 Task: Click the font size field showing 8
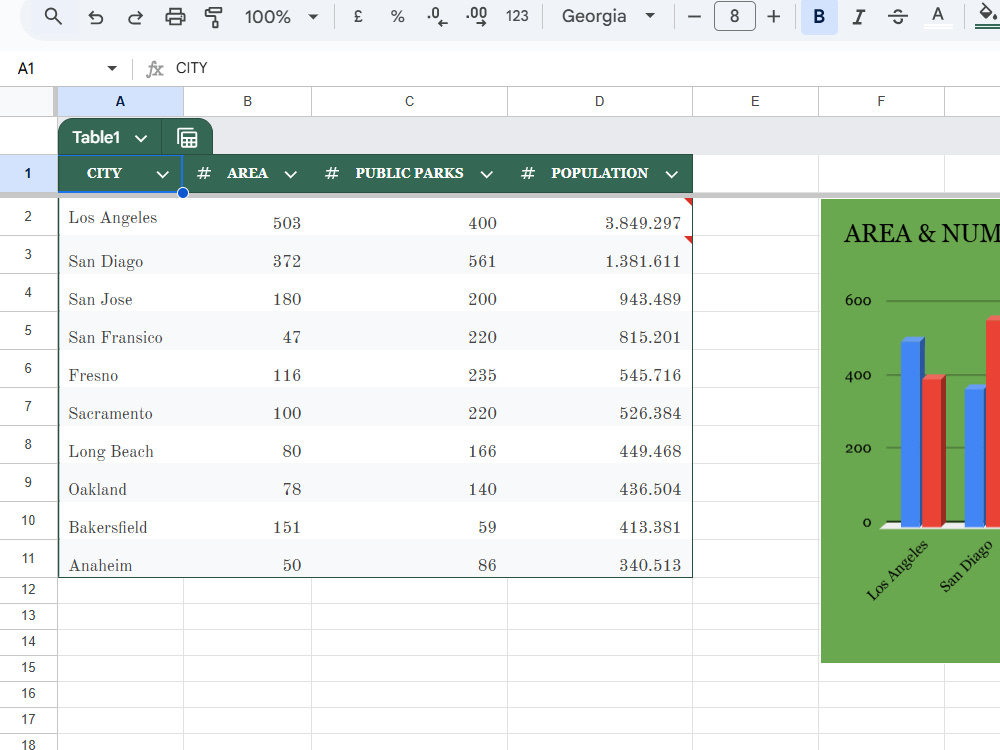coord(735,17)
